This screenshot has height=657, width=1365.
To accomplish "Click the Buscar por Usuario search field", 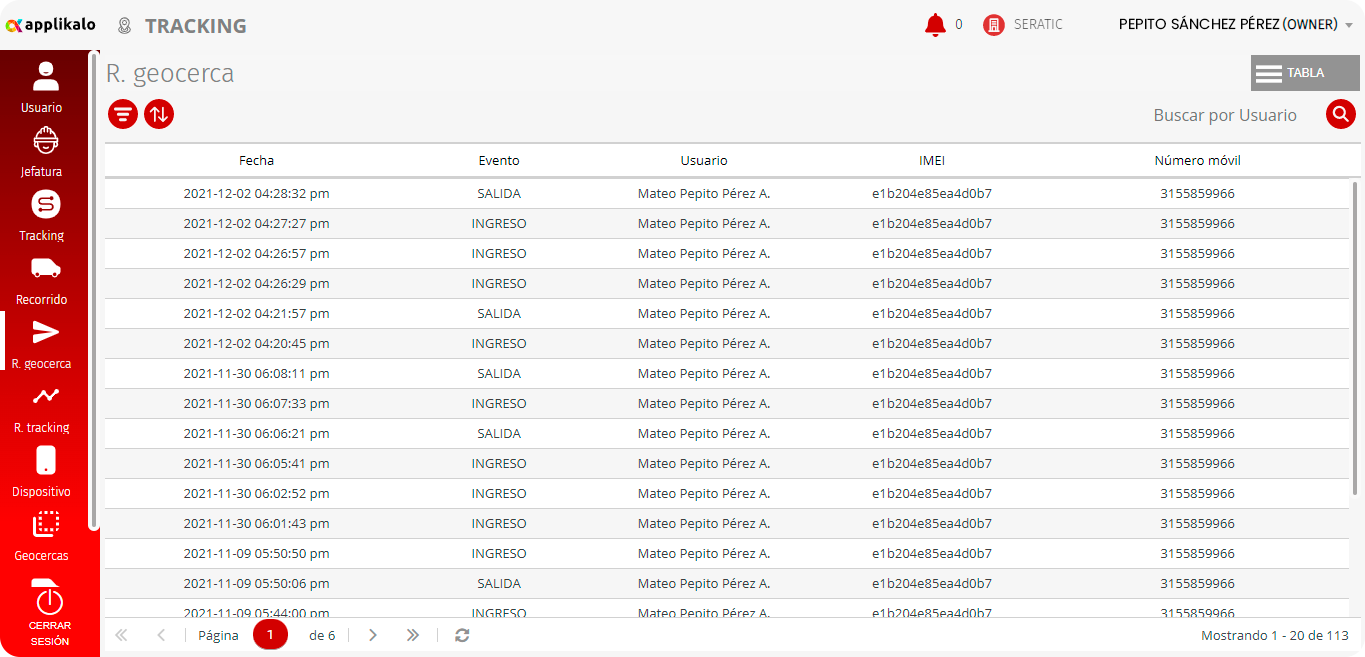I will point(1225,115).
